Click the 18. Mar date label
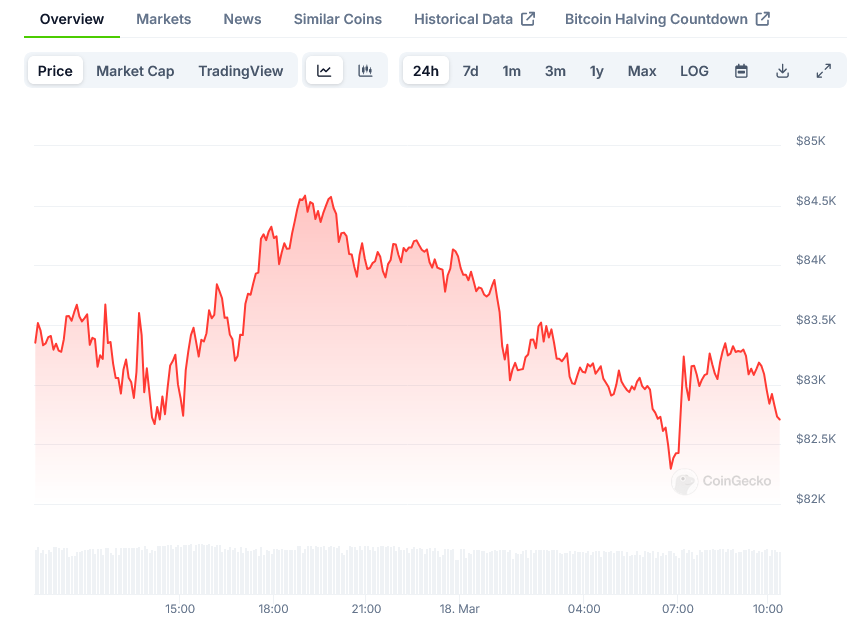This screenshot has height=628, width=847. pos(460,609)
